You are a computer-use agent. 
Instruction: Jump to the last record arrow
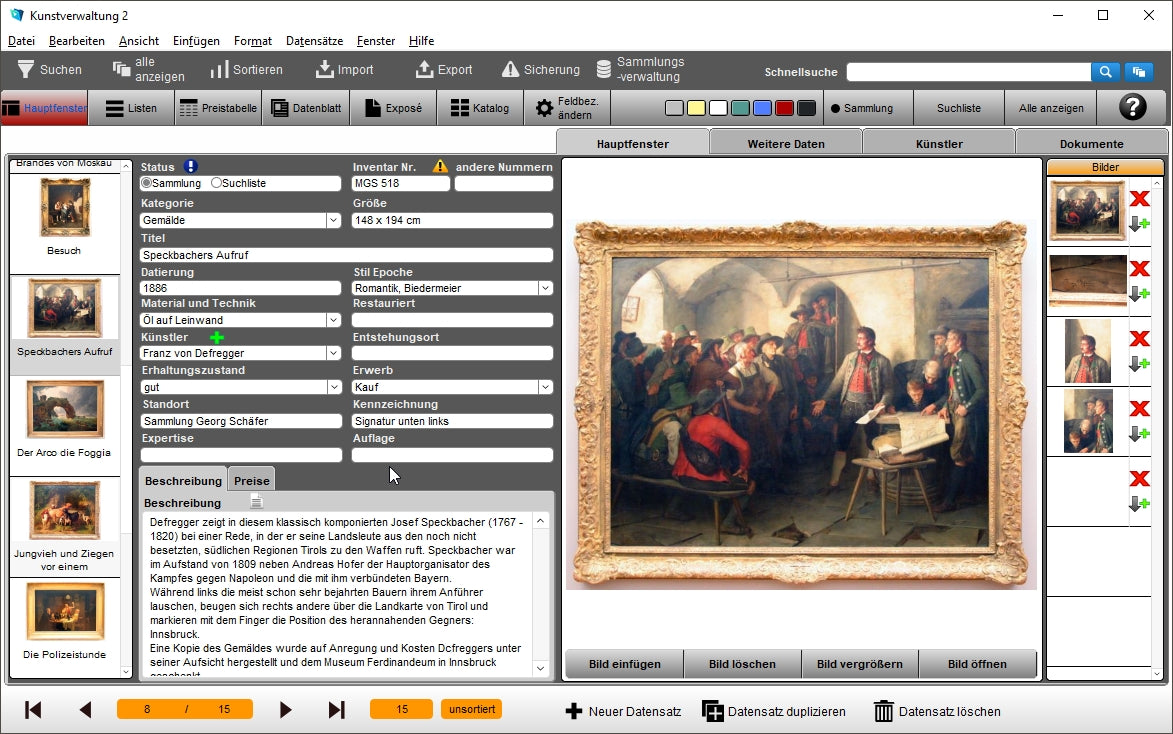pos(337,710)
